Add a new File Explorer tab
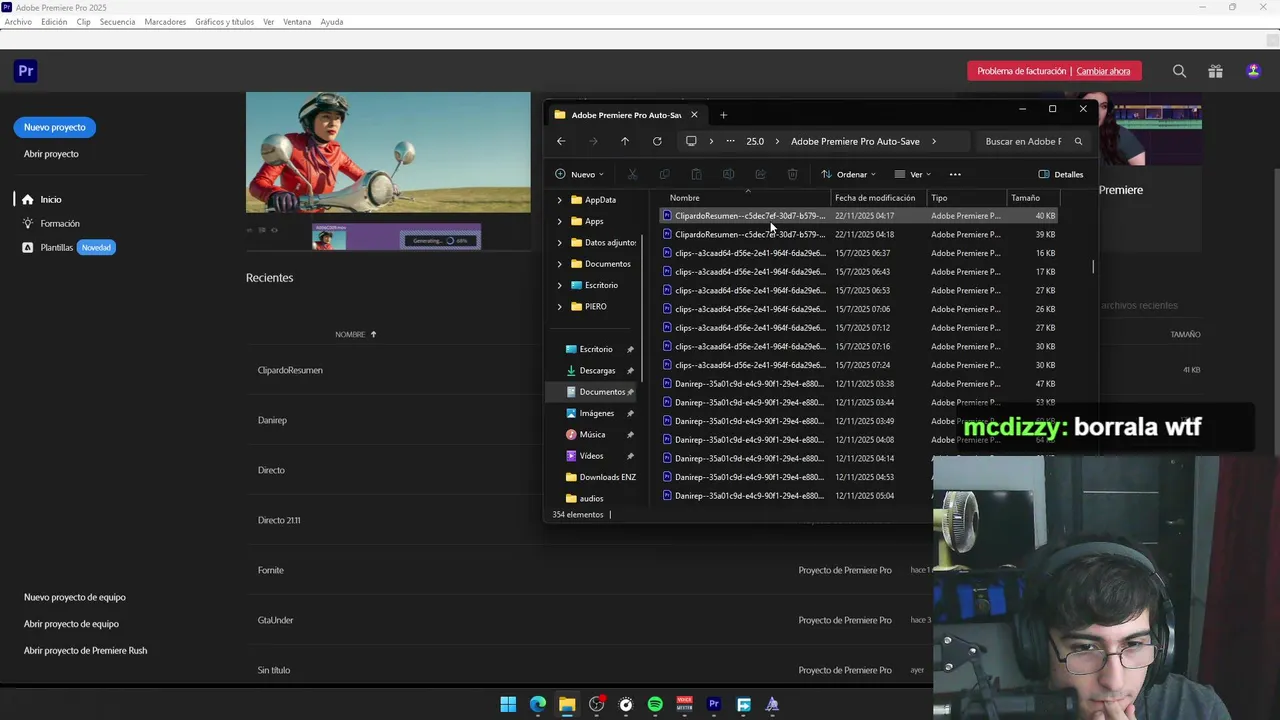 coord(723,114)
